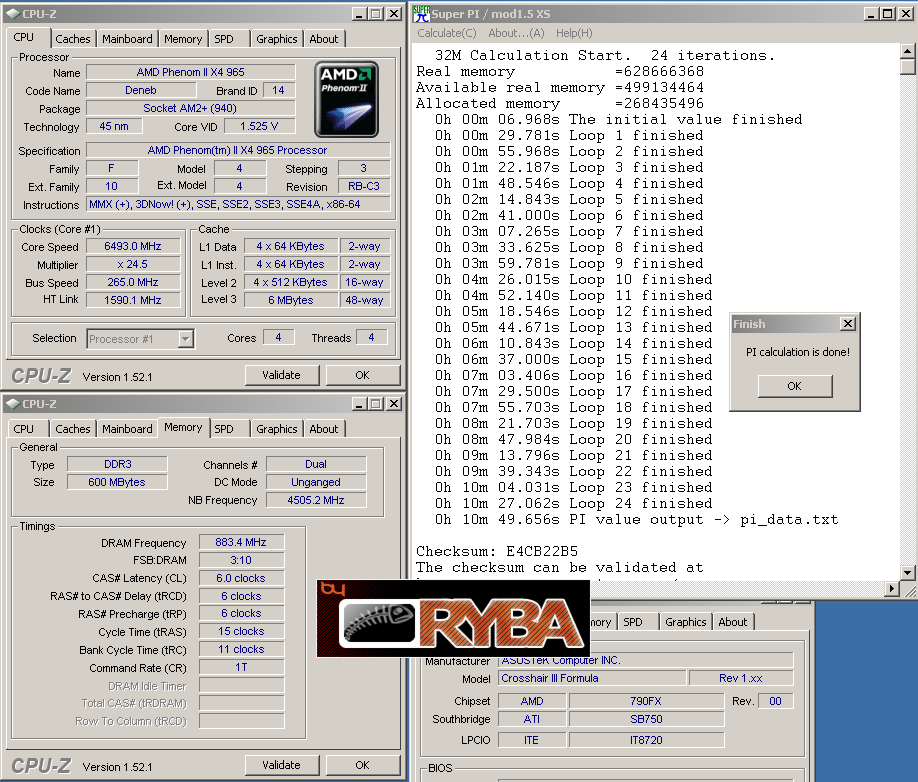Viewport: 918px width, 782px height.
Task: Open the Help(H) menu in Super PI
Action: pos(574,34)
